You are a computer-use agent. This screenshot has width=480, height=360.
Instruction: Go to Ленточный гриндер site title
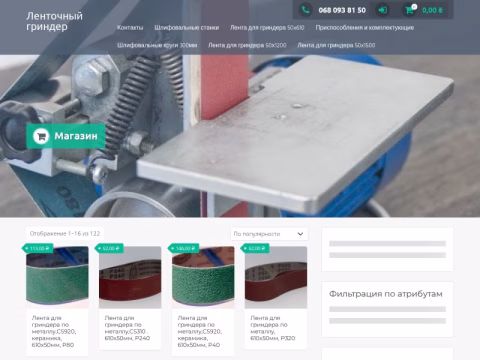pyautogui.click(x=54, y=21)
